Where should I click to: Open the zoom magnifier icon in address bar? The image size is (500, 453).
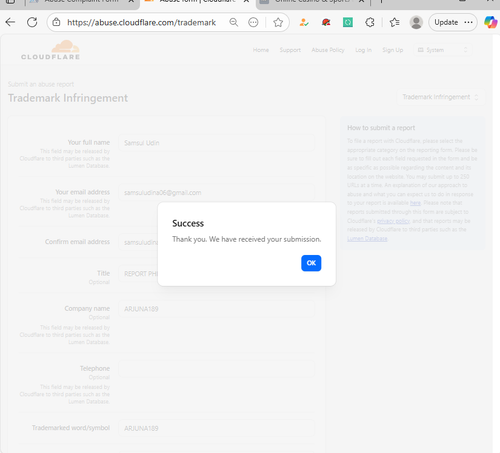click(234, 22)
